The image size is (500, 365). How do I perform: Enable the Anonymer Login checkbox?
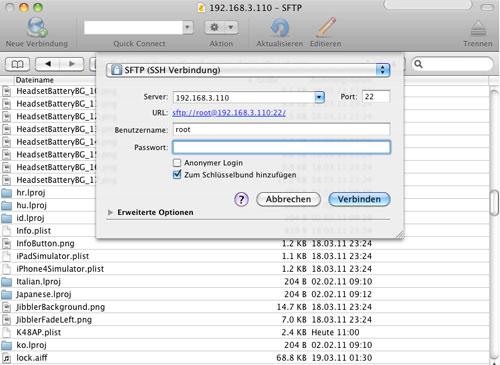click(177, 163)
